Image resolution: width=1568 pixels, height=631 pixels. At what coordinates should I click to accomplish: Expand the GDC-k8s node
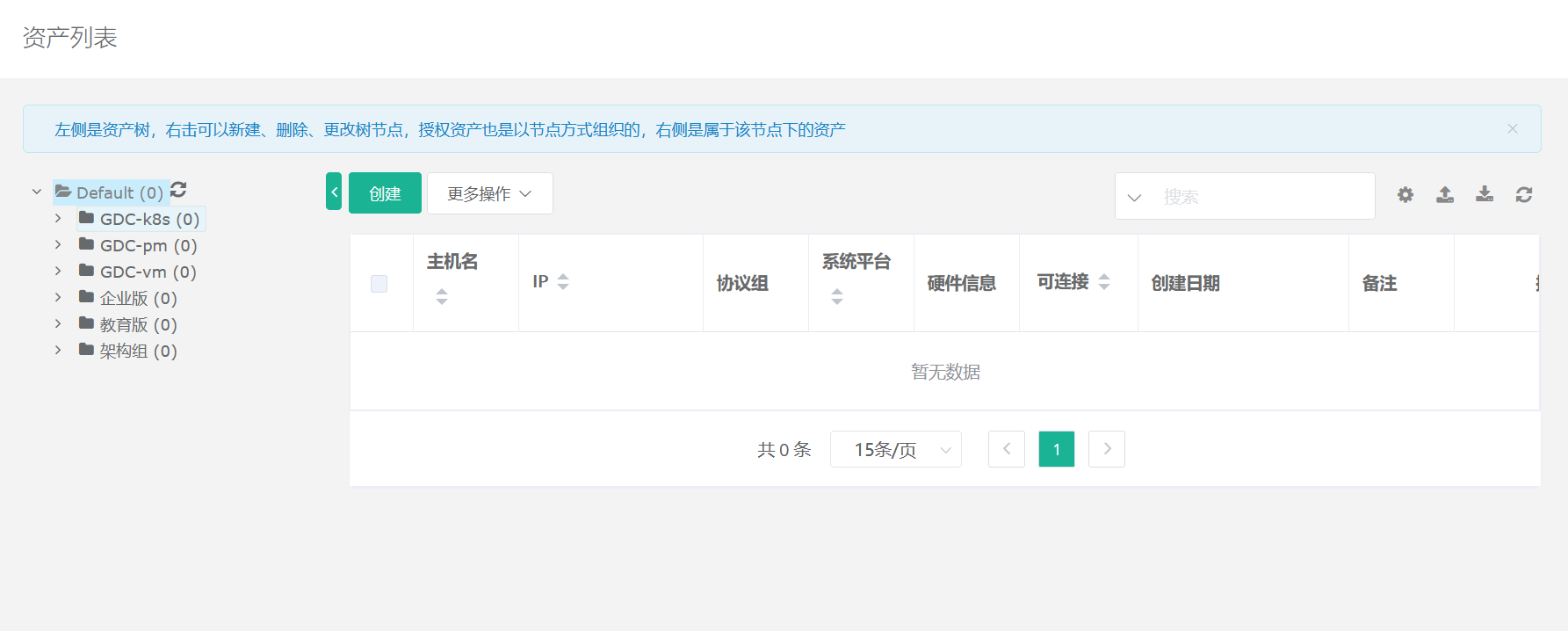coord(58,218)
